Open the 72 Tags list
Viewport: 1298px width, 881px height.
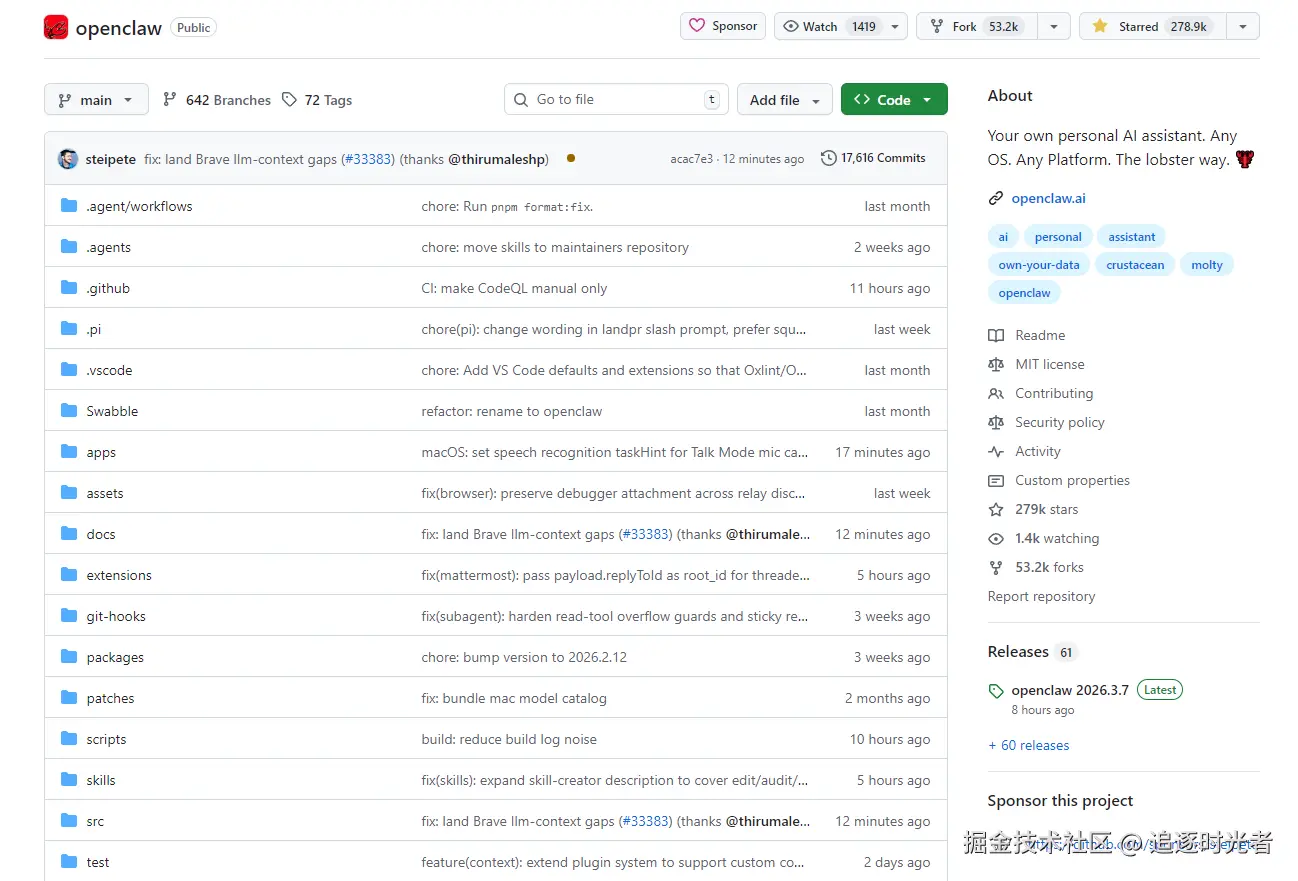317,100
